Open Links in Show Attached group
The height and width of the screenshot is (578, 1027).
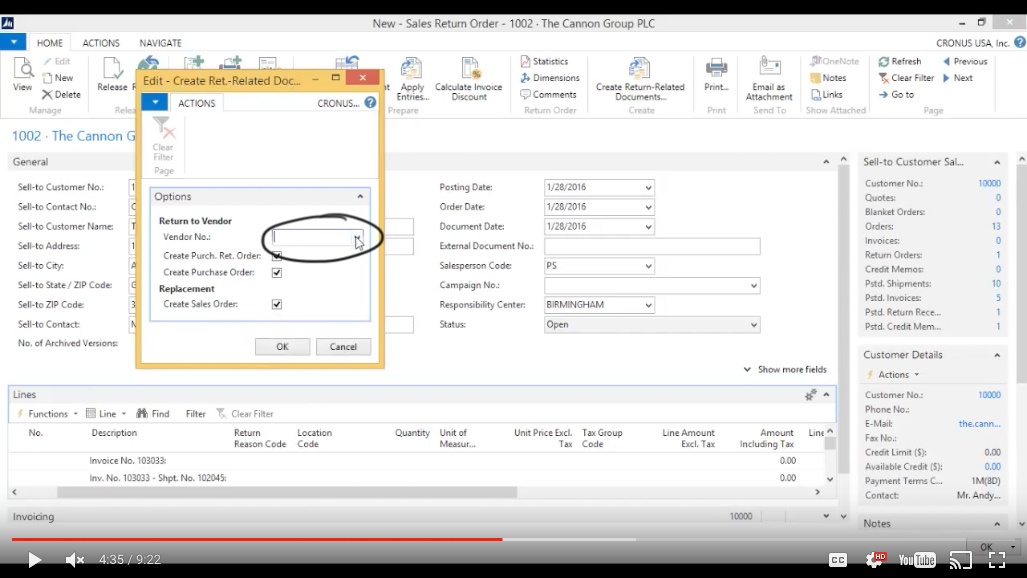click(x=827, y=94)
